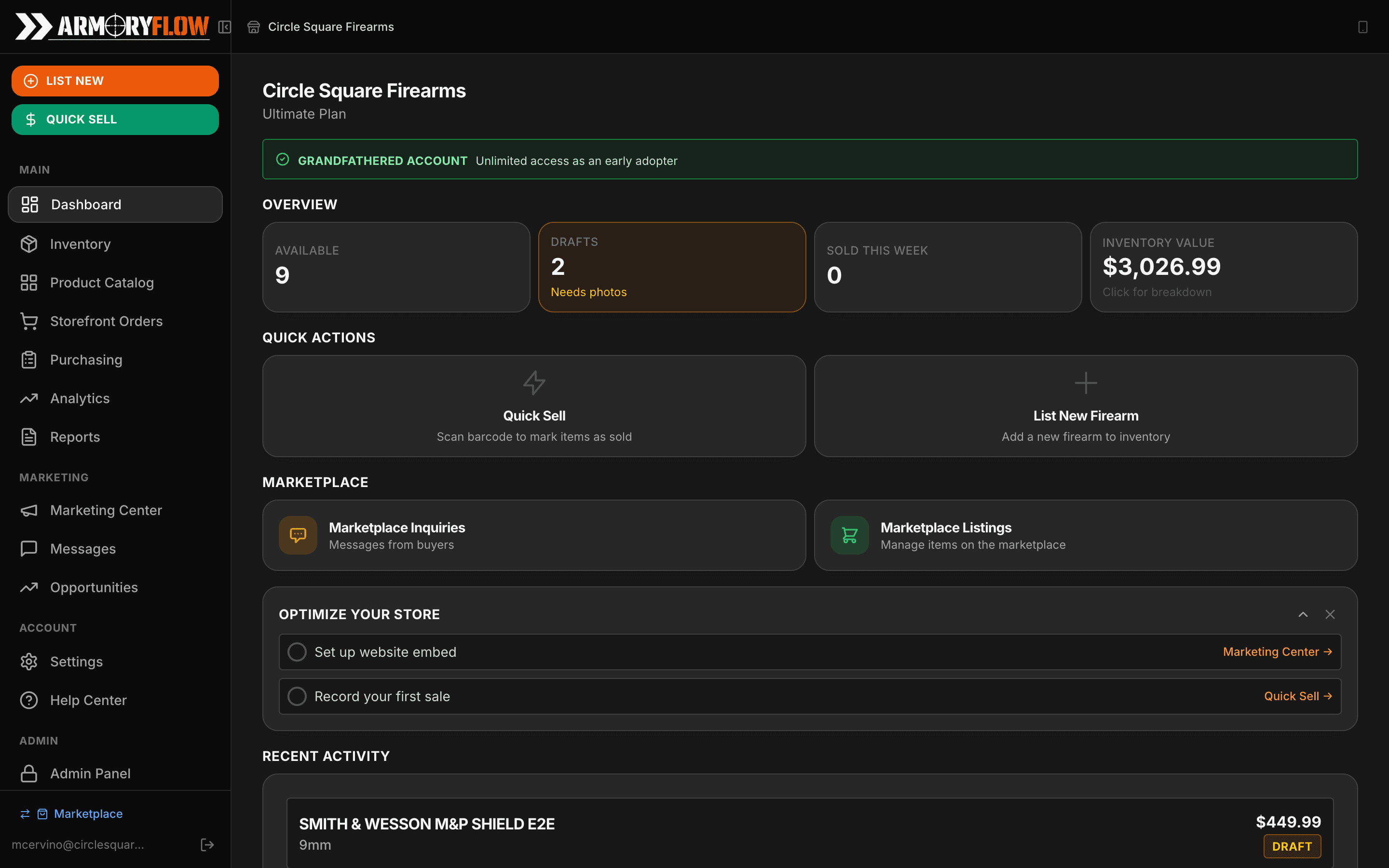This screenshot has width=1389, height=868.
Task: Click the Marketplace Listings green cart icon
Action: [849, 534]
